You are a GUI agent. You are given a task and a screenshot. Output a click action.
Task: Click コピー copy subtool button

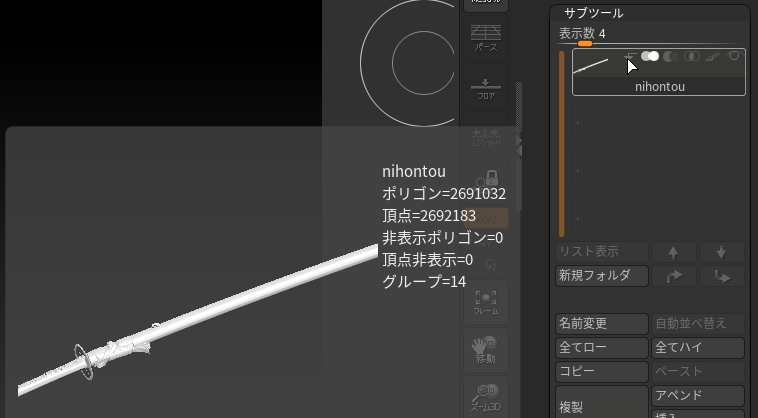tap(601, 371)
